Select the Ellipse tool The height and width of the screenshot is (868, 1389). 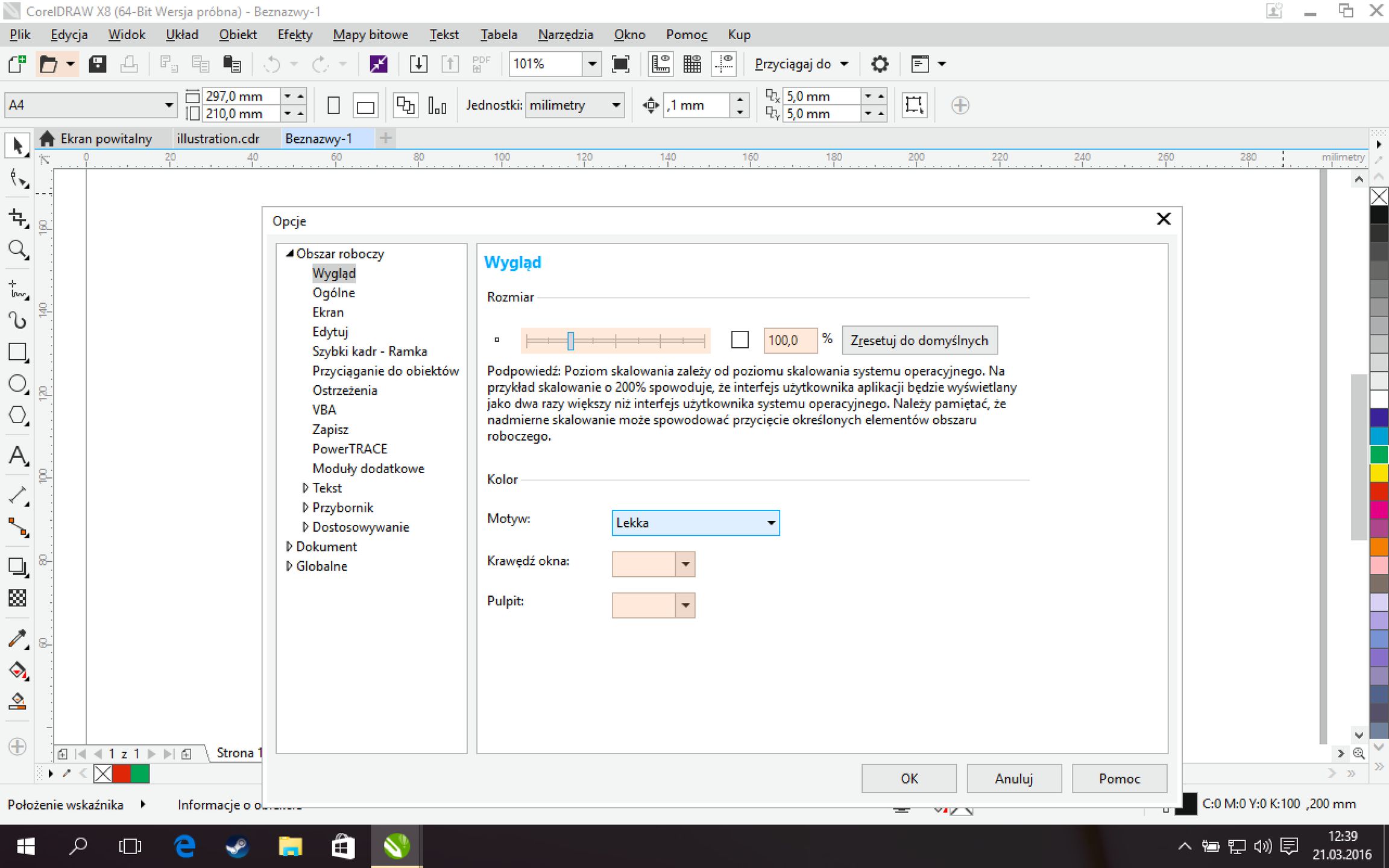tap(17, 383)
